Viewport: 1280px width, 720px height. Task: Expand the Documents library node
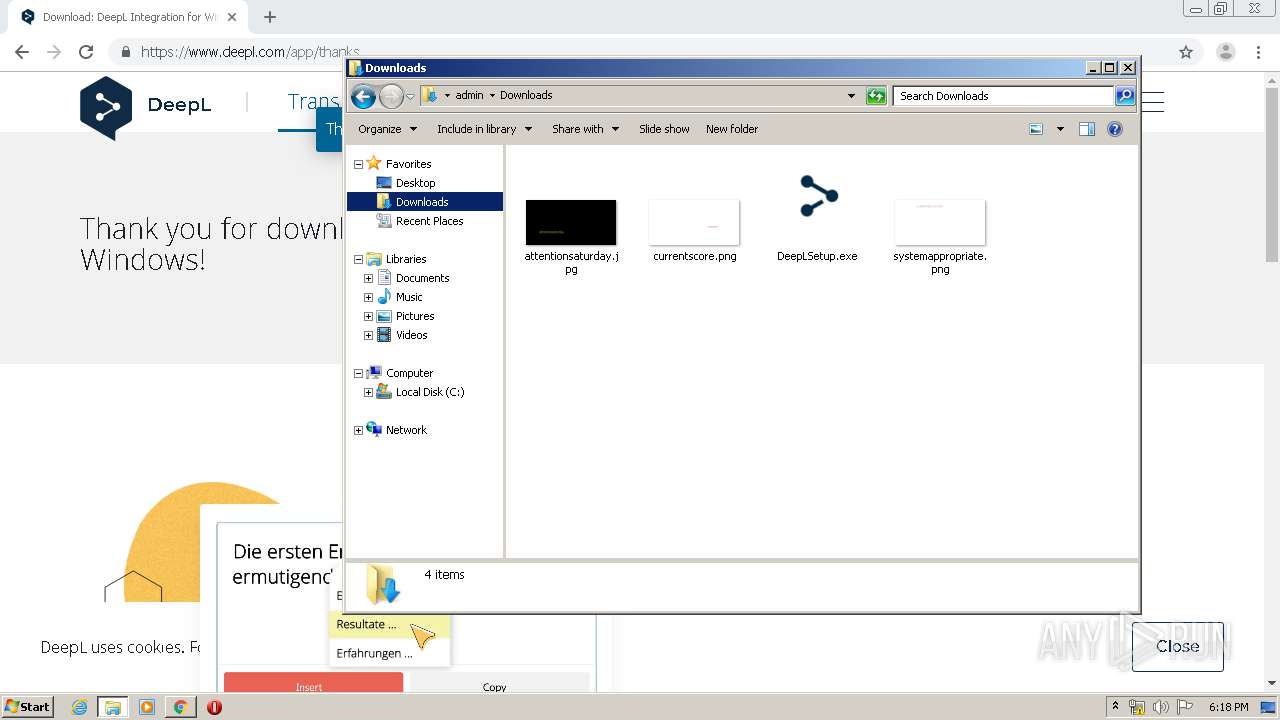(368, 278)
